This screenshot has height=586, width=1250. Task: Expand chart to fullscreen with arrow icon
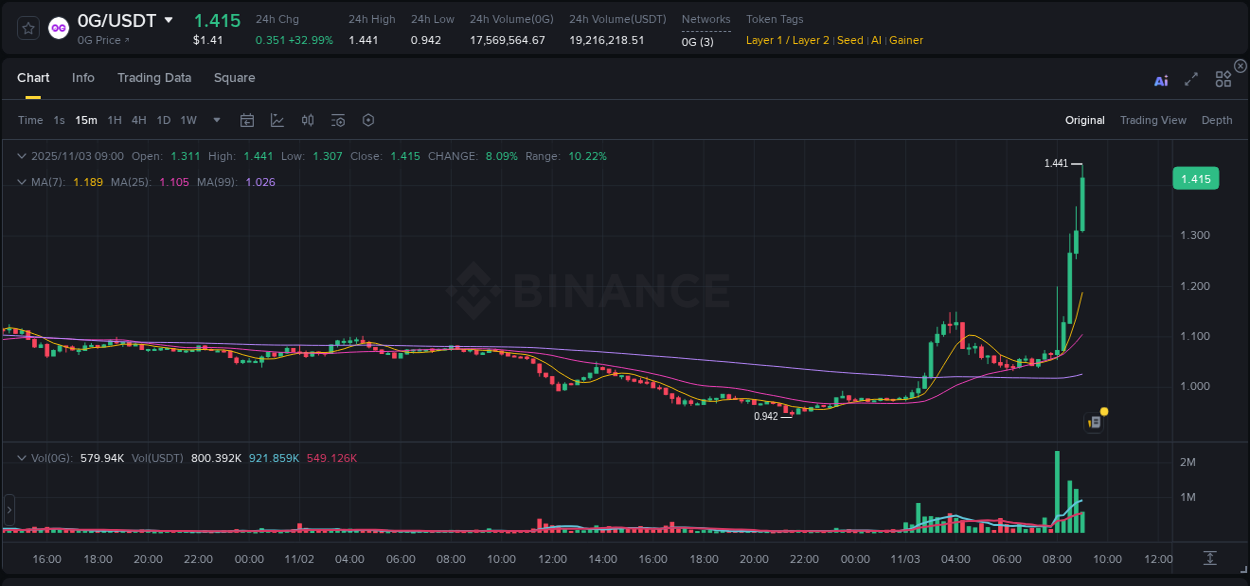1190,79
